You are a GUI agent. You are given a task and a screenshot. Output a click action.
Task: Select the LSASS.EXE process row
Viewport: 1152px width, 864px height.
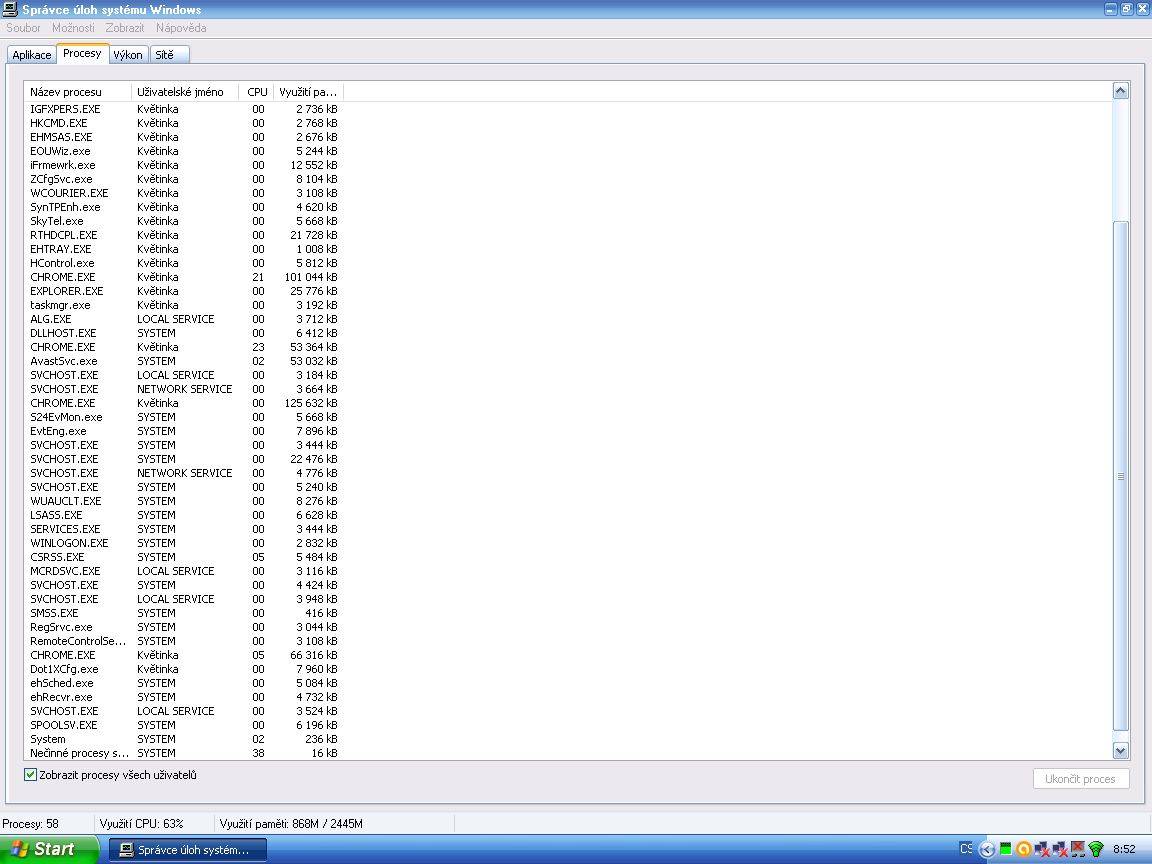point(184,515)
